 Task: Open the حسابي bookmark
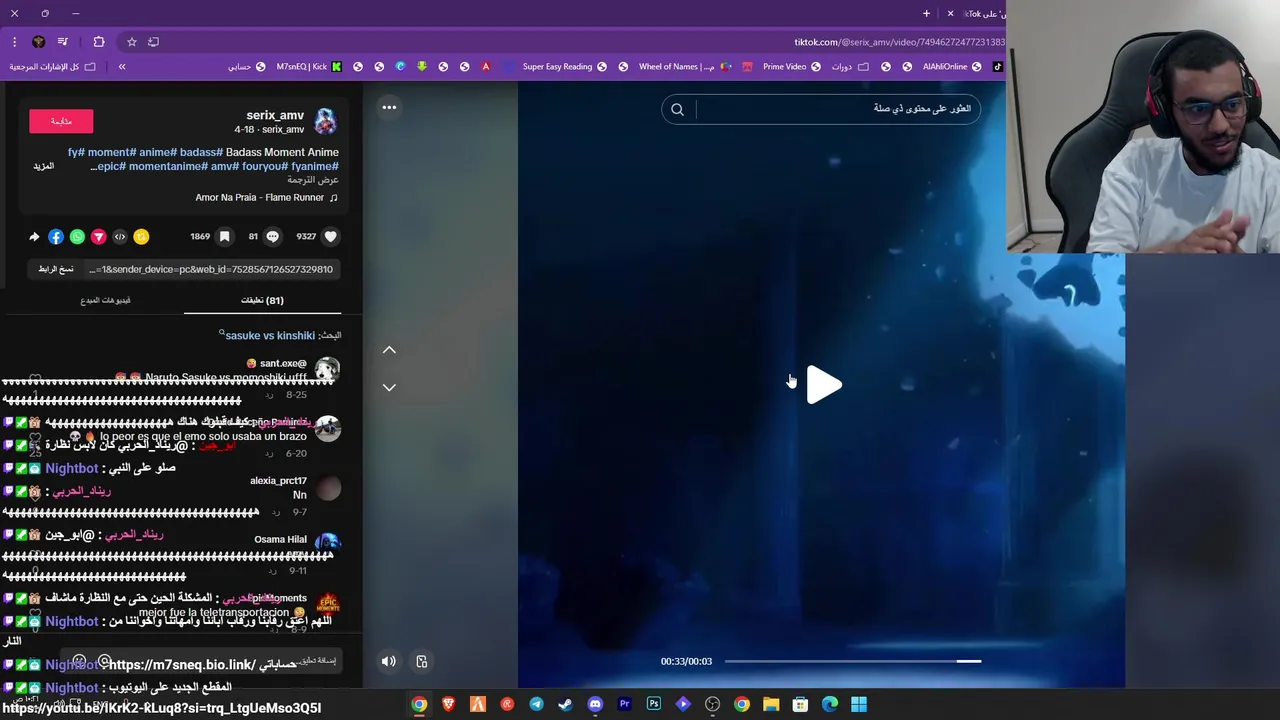click(x=246, y=67)
